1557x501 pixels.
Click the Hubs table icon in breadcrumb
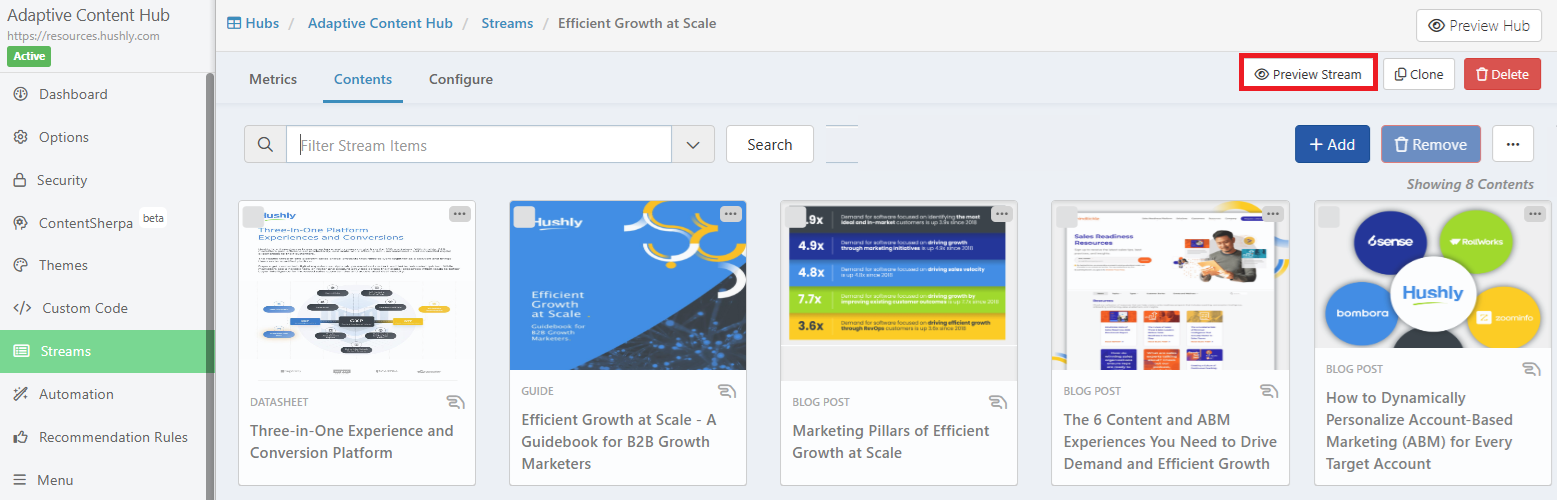234,23
